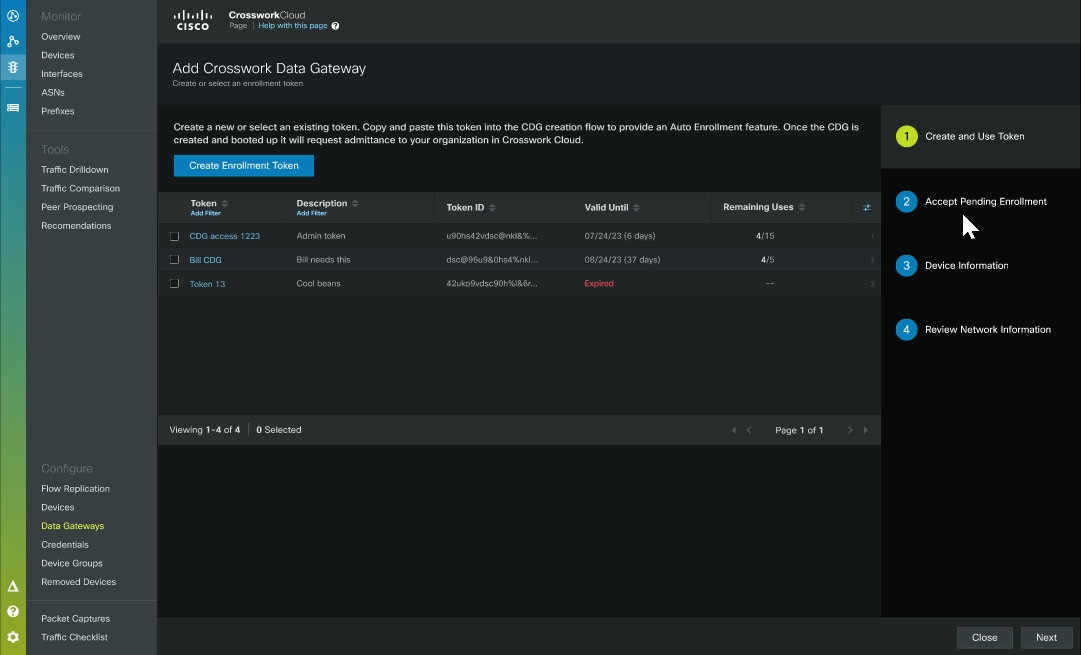The image size is (1081, 655).
Task: Open Peer Prospecting tool
Action: tap(77, 207)
